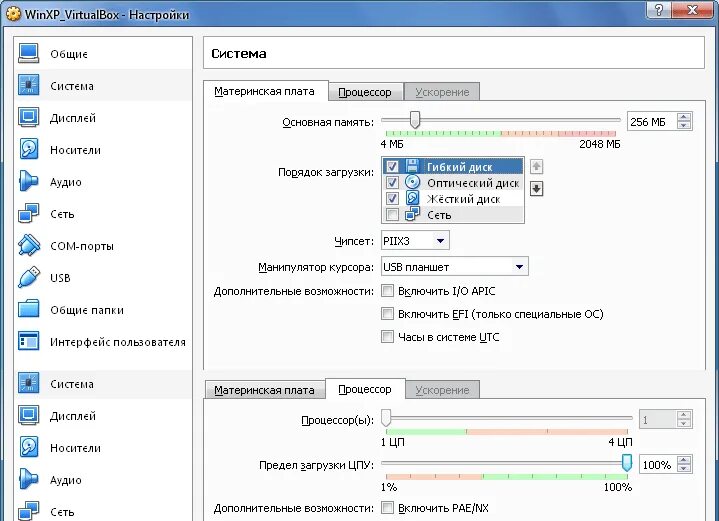Viewport: 719px width, 521px height.
Task: Lower Предел загрузки ЦПУ with down arrow
Action: coord(684,468)
